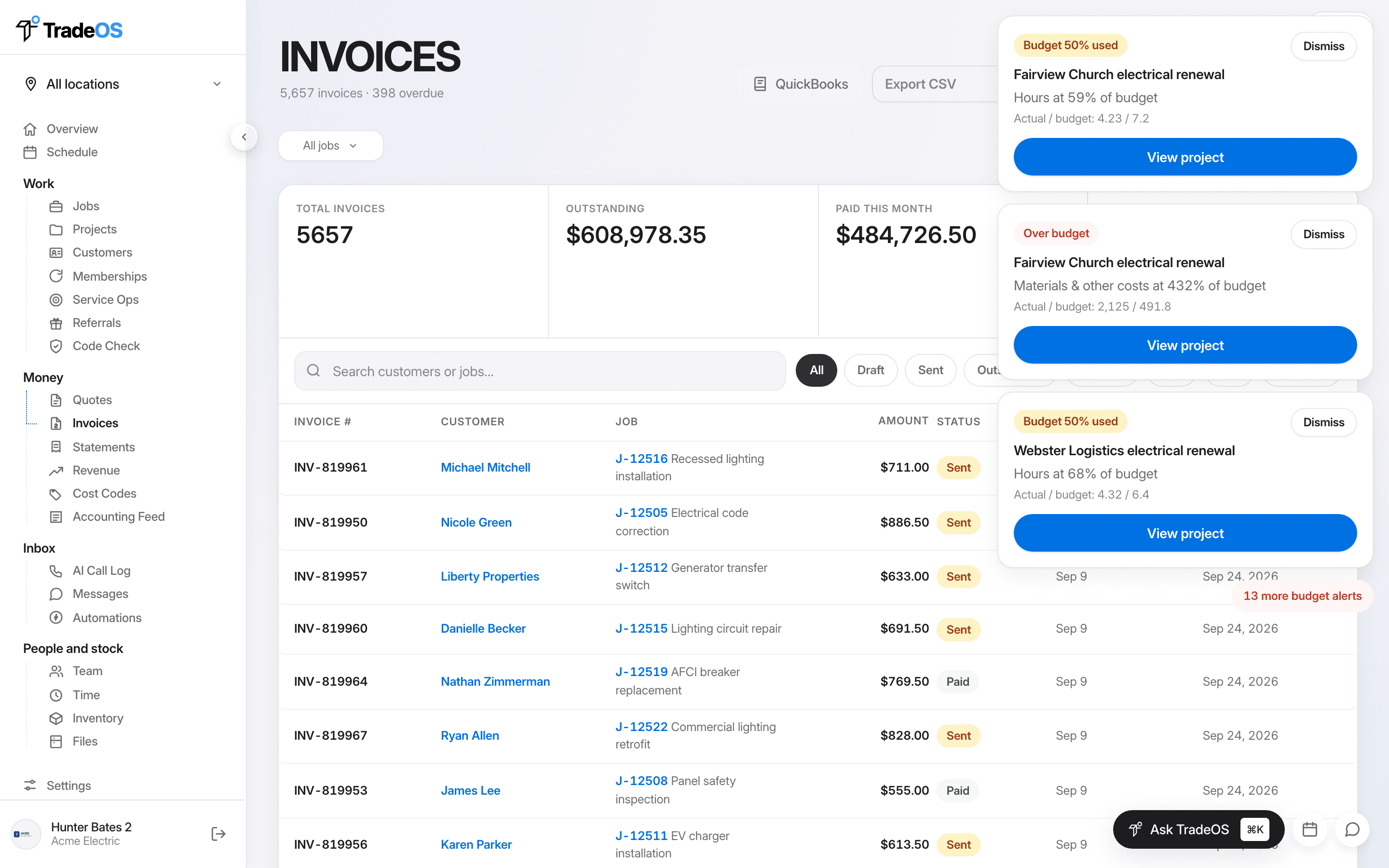Screen dimensions: 1389x868
Task: Focus the Search customers or jobs field
Action: tap(540, 371)
